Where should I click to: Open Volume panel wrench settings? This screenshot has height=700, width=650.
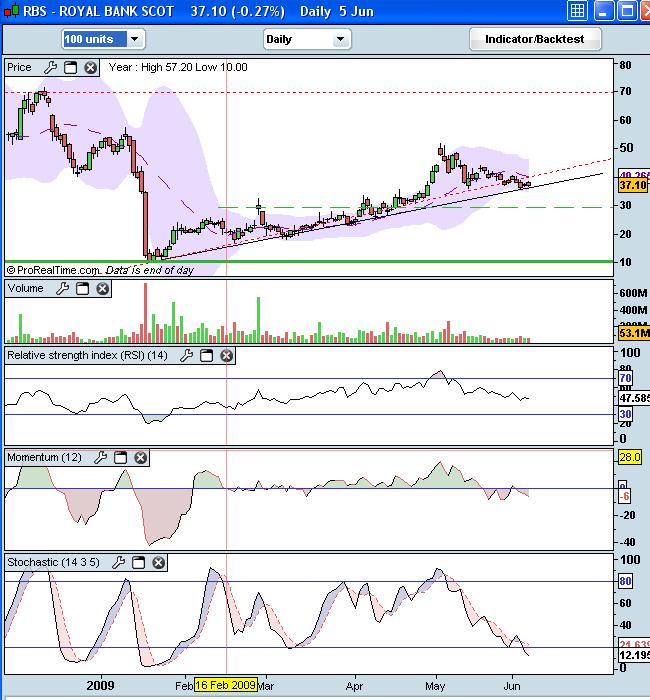(x=62, y=289)
